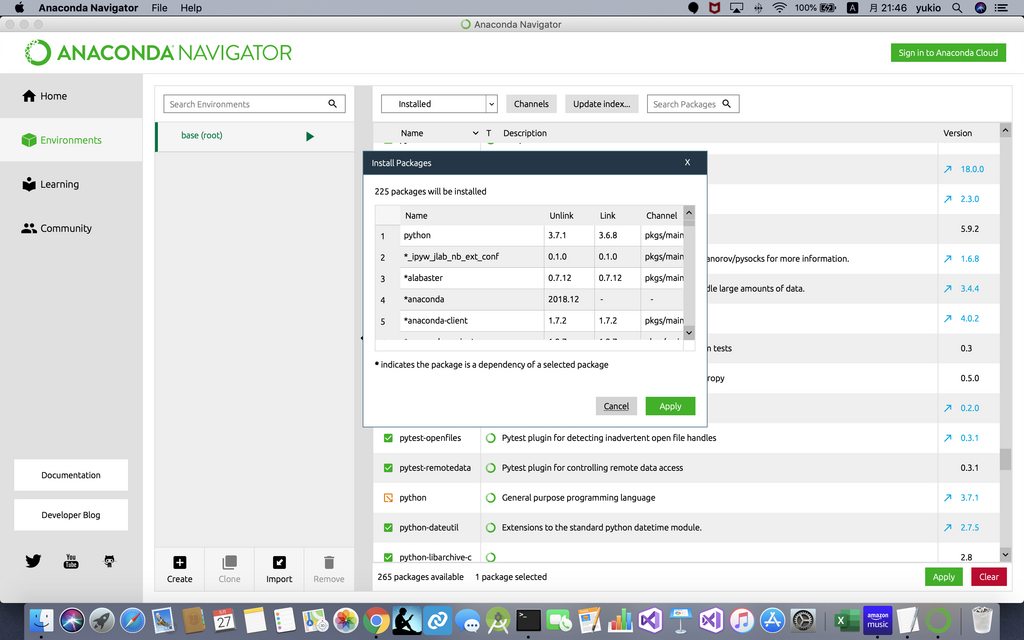Click Sign in to Anaconda Cloud

tap(948, 53)
